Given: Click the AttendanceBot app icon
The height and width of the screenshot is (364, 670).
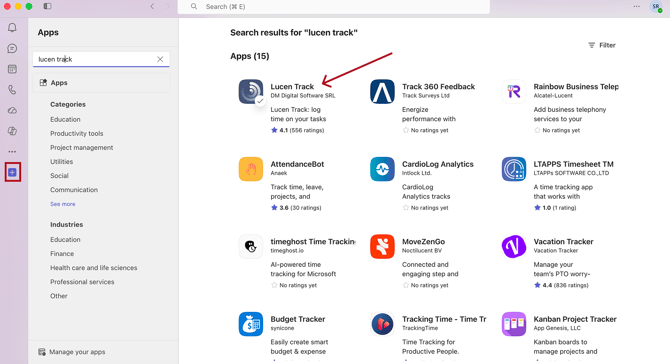Looking at the screenshot, I should [x=251, y=169].
